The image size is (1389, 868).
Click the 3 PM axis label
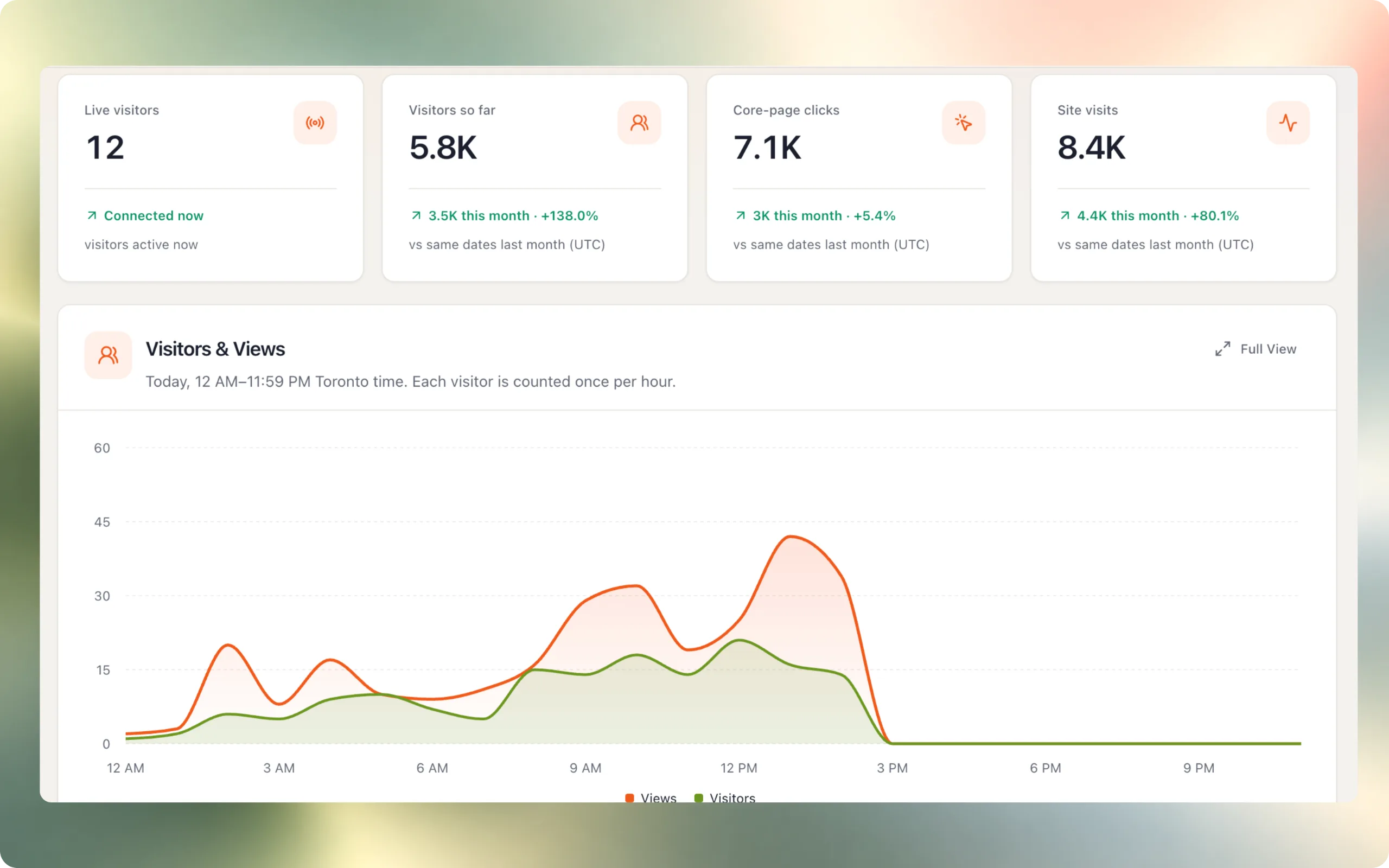[892, 768]
